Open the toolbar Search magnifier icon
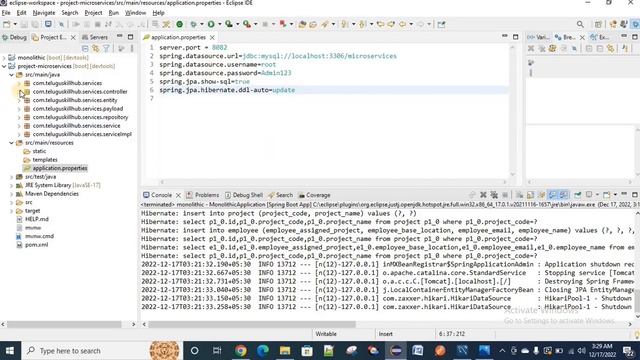The width and height of the screenshot is (640, 360). pos(580,24)
